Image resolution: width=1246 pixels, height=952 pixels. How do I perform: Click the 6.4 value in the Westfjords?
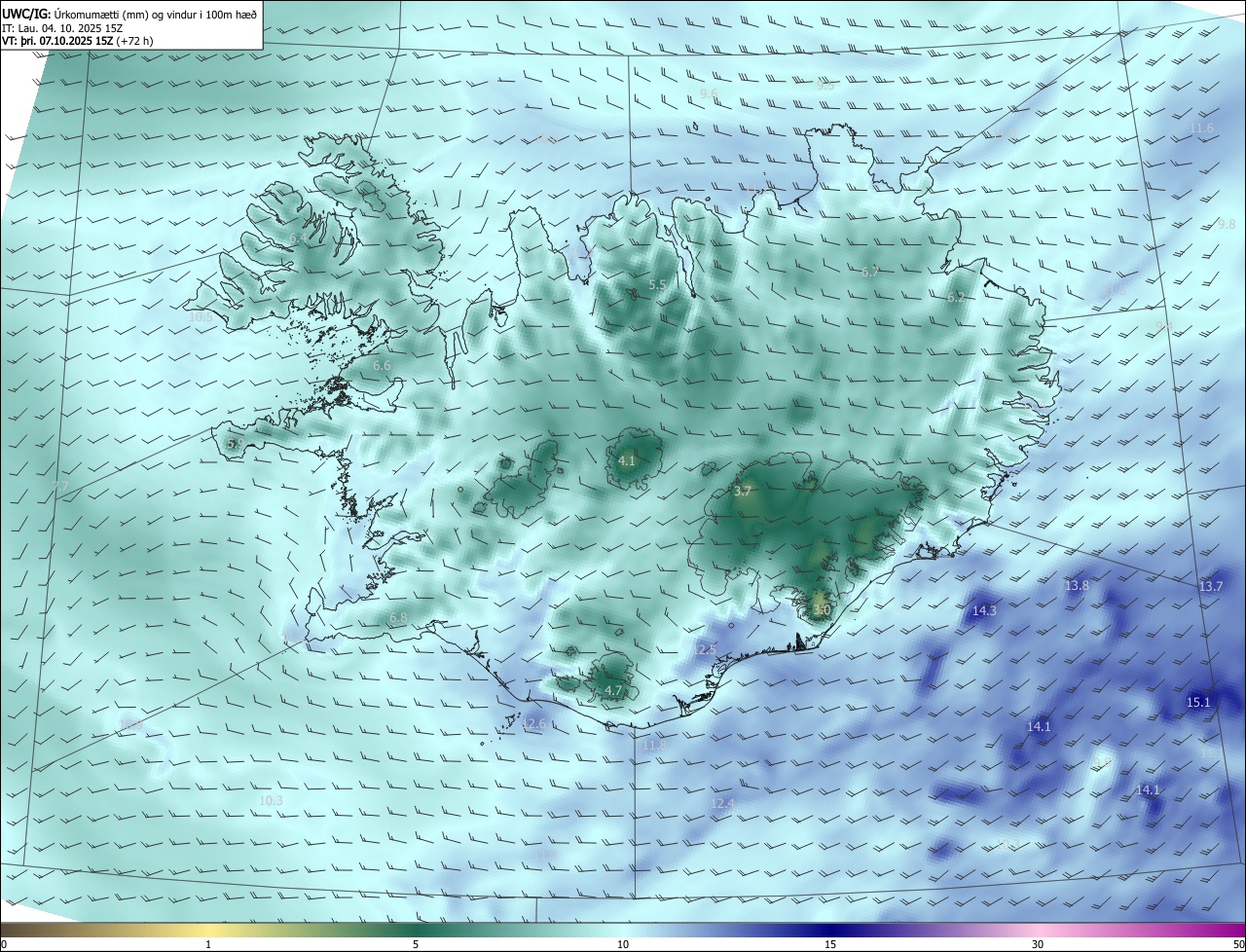298,238
